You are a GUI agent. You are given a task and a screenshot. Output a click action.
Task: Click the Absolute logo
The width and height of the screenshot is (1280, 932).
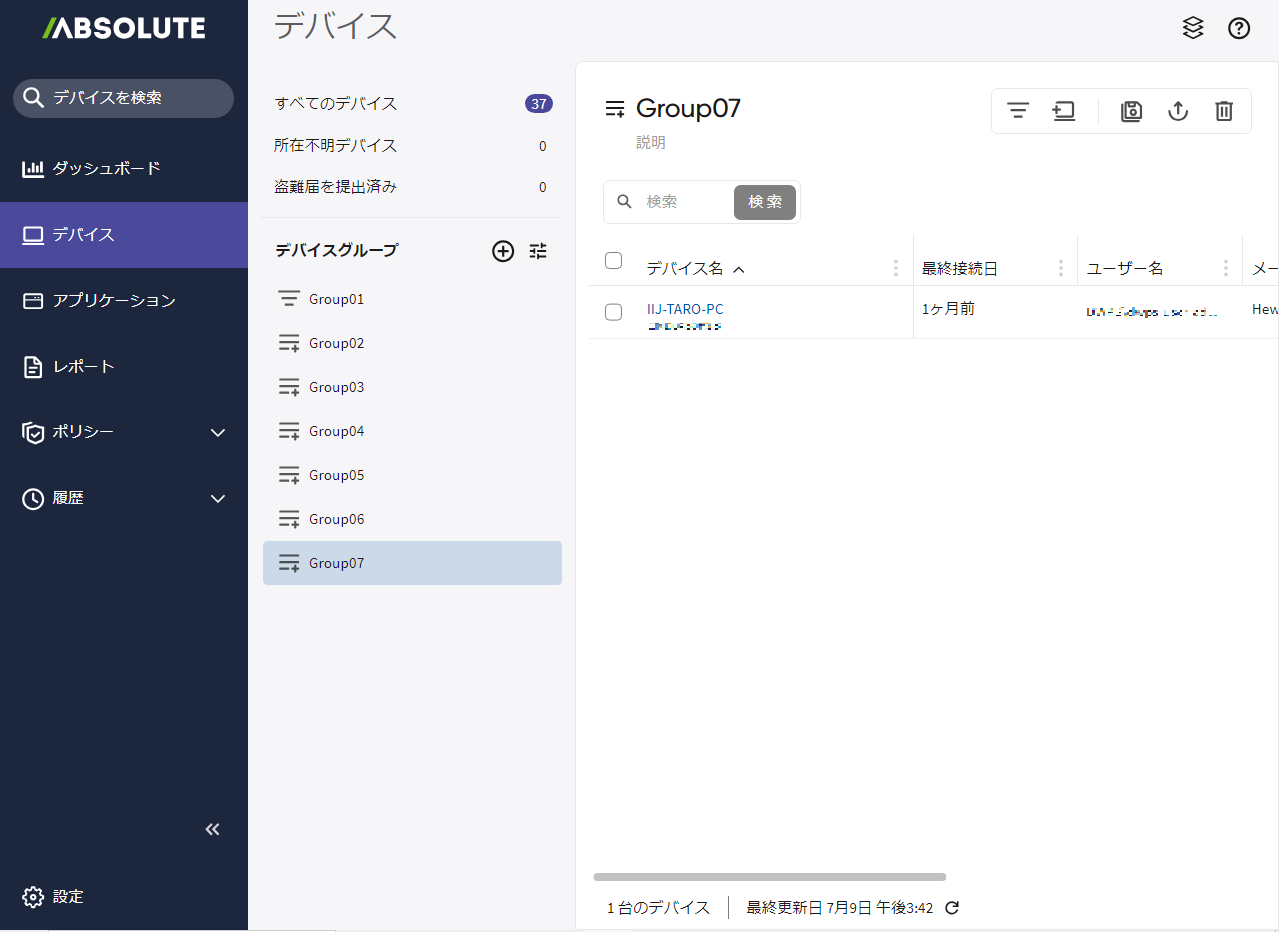coord(124,28)
